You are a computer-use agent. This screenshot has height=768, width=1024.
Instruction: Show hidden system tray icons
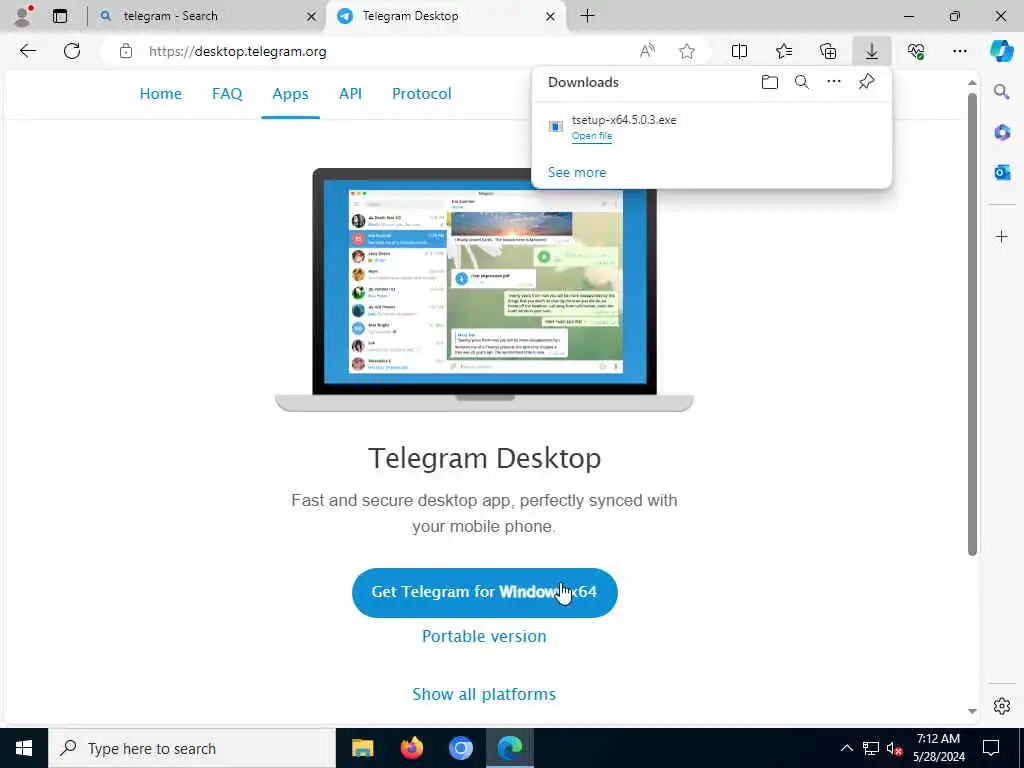(x=846, y=748)
